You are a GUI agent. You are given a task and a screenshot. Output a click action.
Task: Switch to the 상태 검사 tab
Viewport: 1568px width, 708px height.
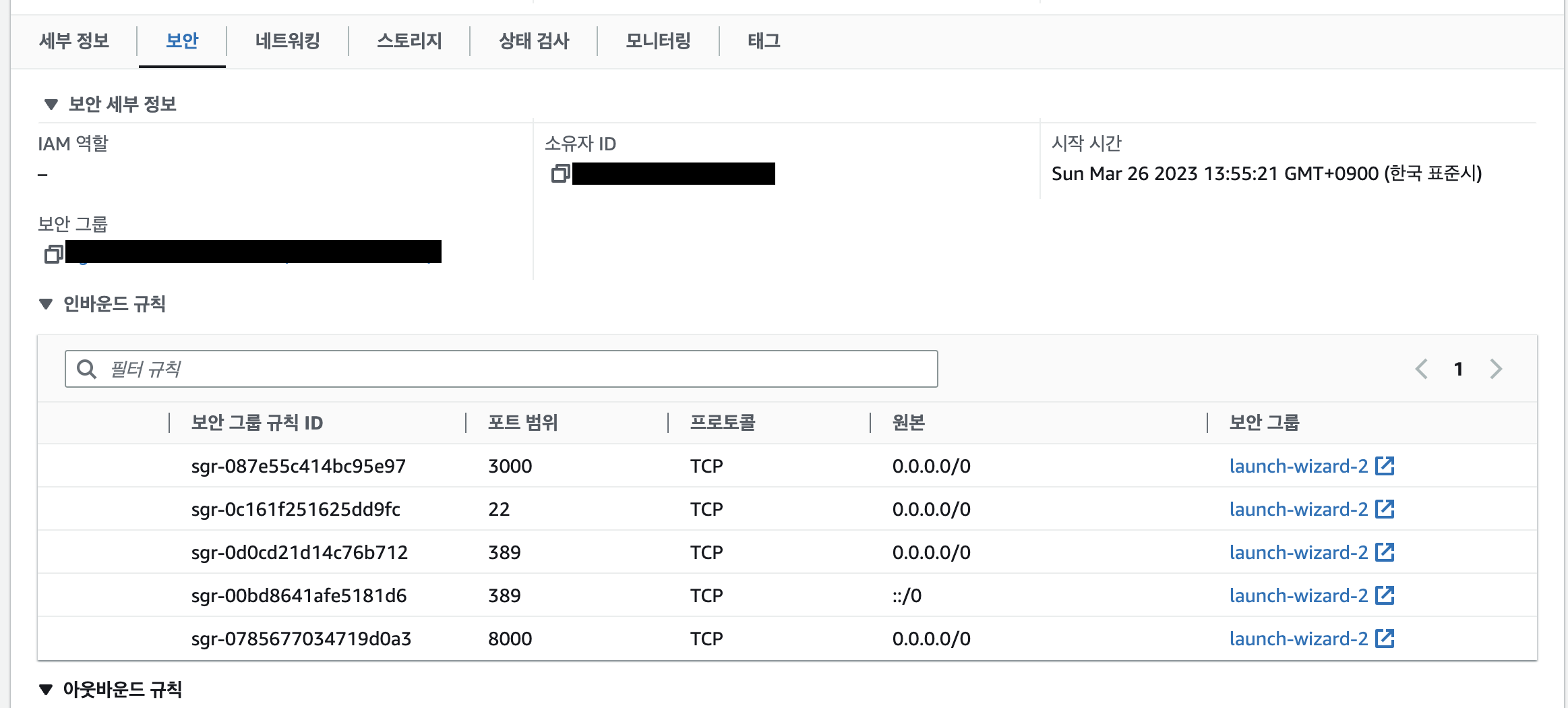[534, 41]
